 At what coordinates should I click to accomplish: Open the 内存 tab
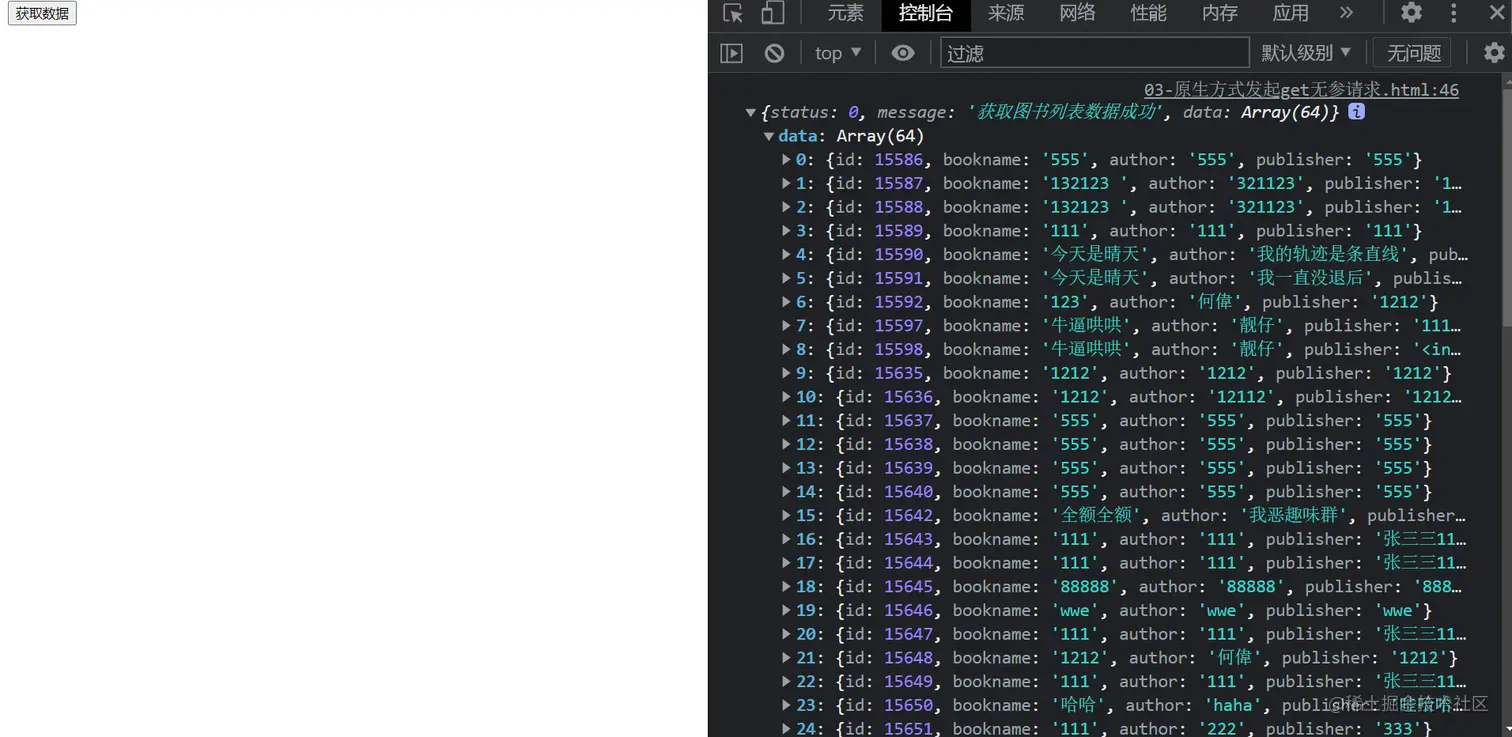[1219, 13]
